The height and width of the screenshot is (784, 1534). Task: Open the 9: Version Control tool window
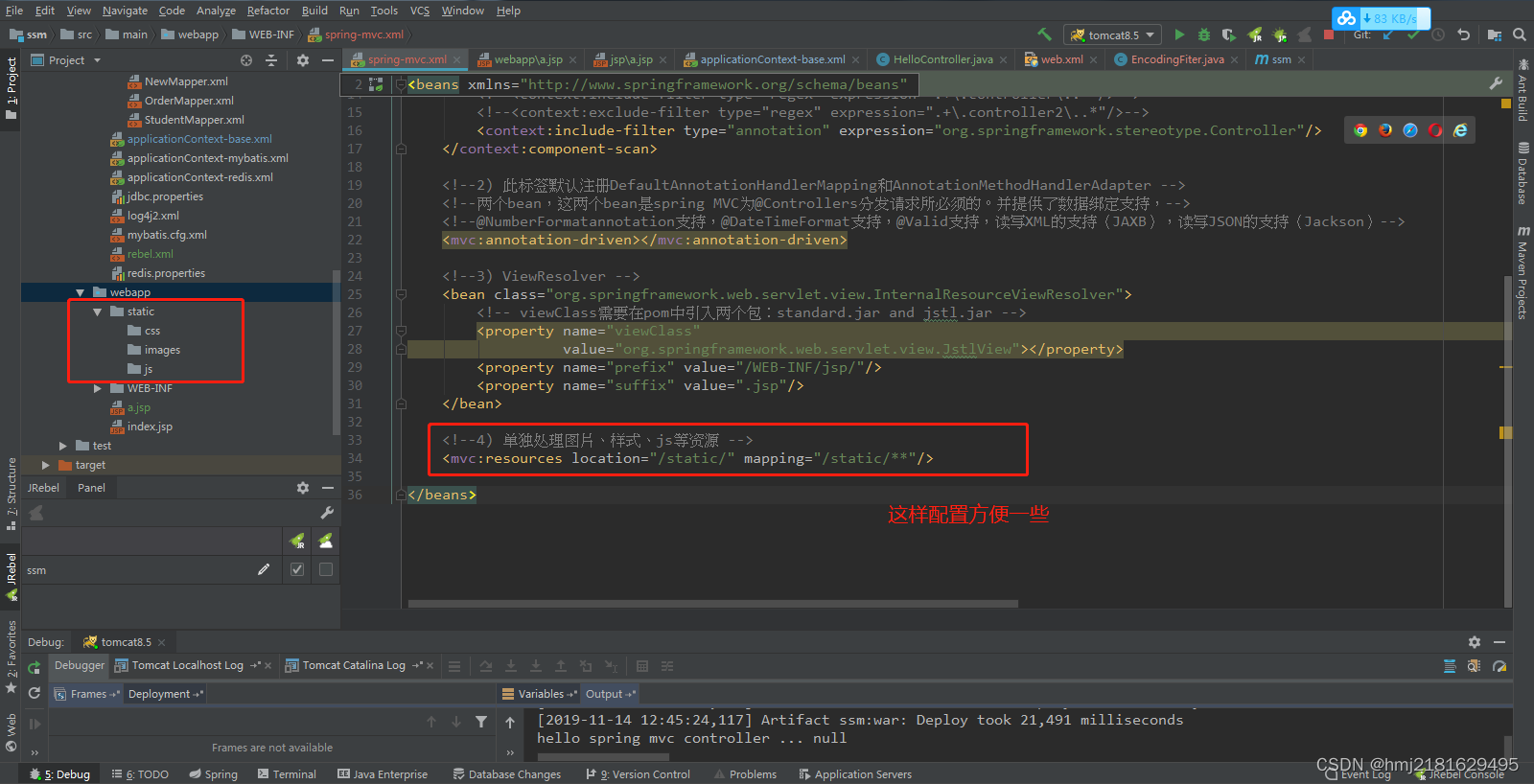pos(638,774)
